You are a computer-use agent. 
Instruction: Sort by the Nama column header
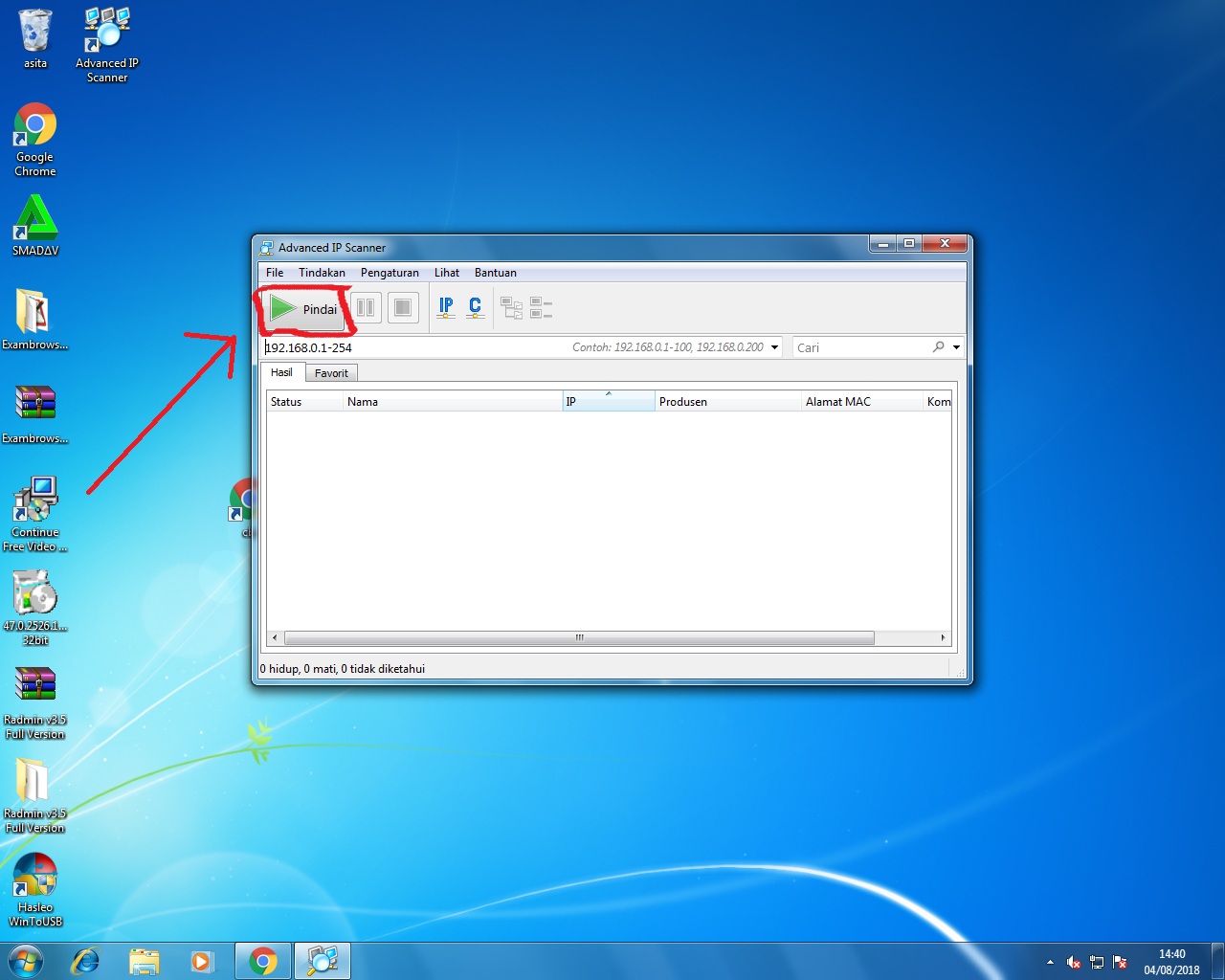[453, 402]
